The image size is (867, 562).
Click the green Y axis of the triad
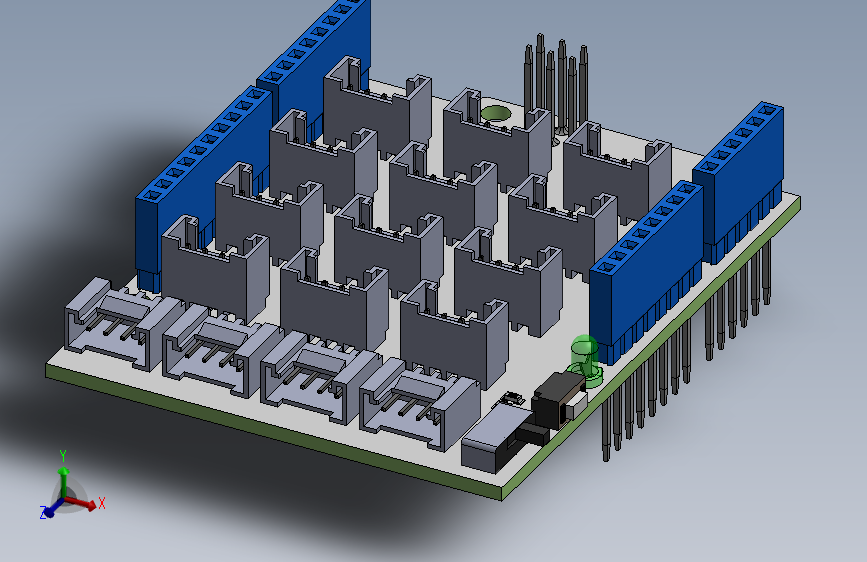[x=64, y=481]
